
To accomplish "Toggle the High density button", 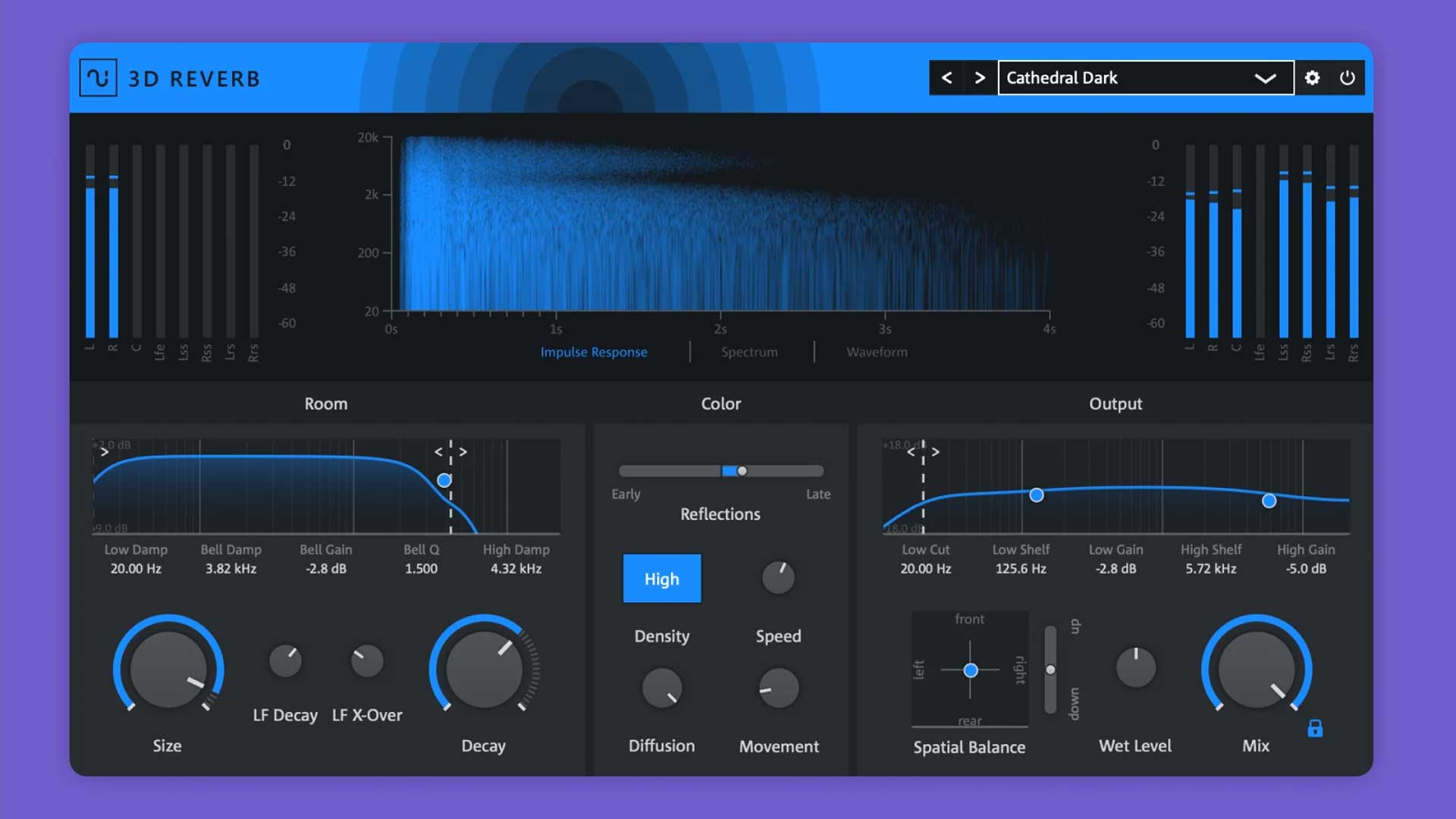I will (661, 579).
